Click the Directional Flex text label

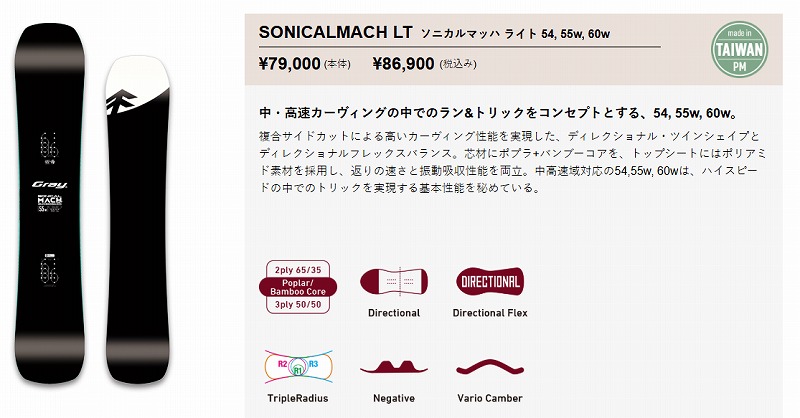(x=490, y=313)
